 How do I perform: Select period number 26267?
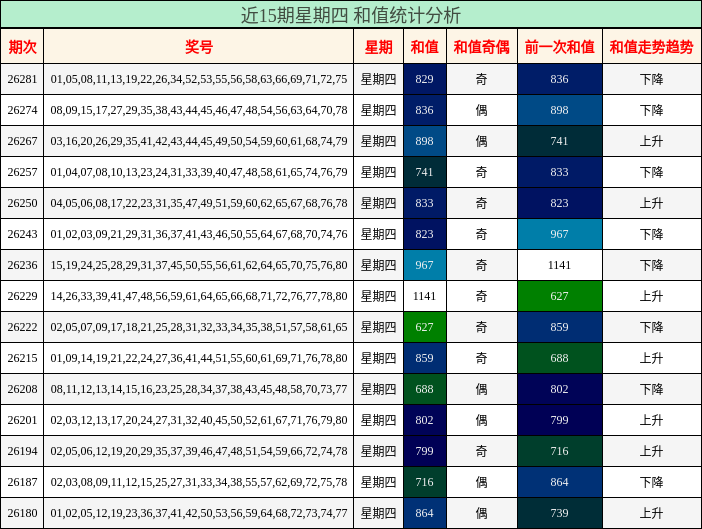coord(22,141)
